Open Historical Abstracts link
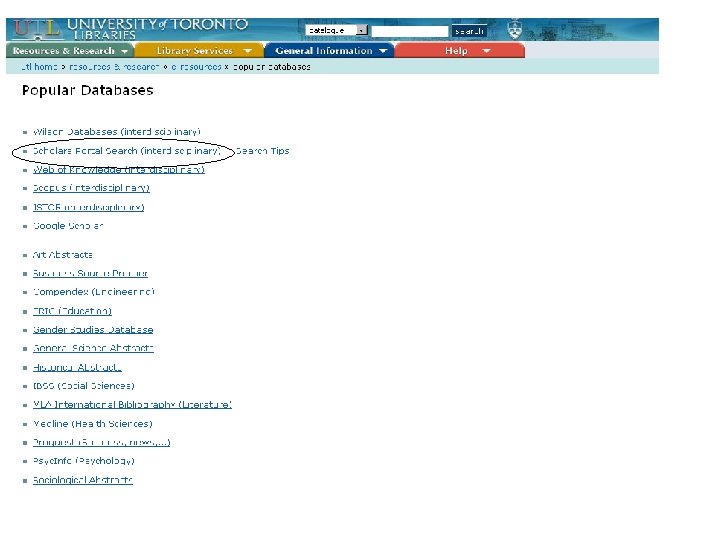 click(77, 367)
